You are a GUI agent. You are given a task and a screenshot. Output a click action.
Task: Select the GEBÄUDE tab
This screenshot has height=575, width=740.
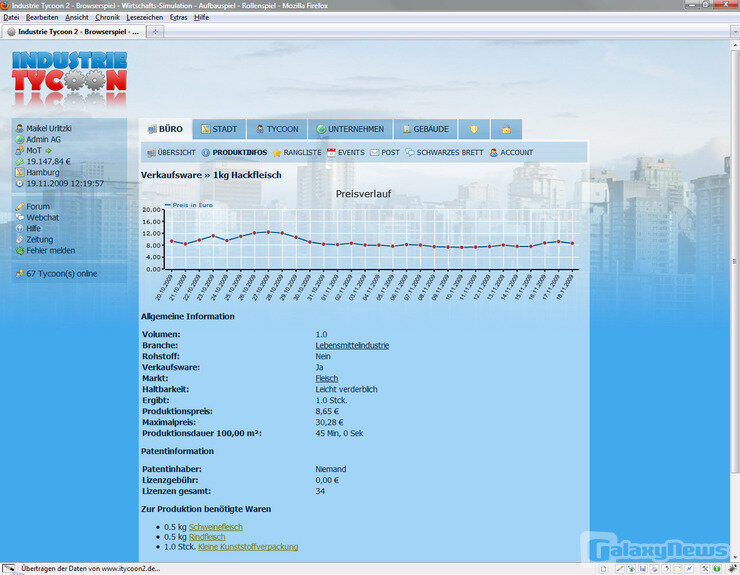425,129
